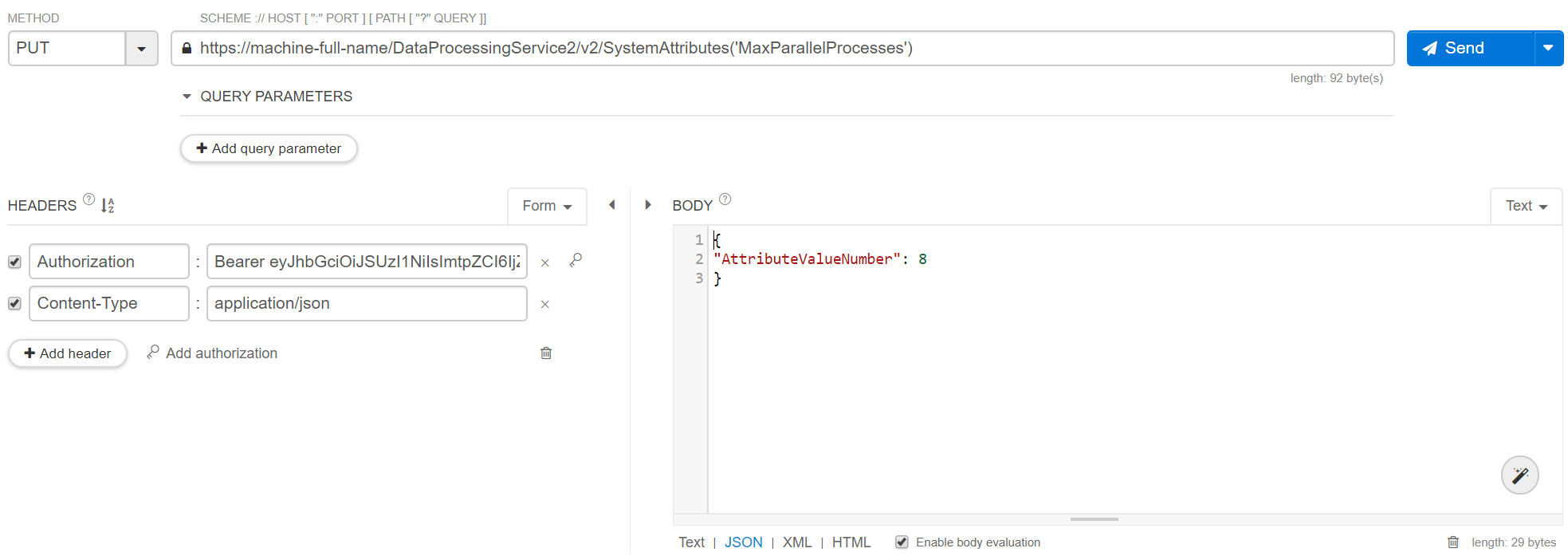Add a new header
The width and height of the screenshot is (1568, 560).
point(68,353)
